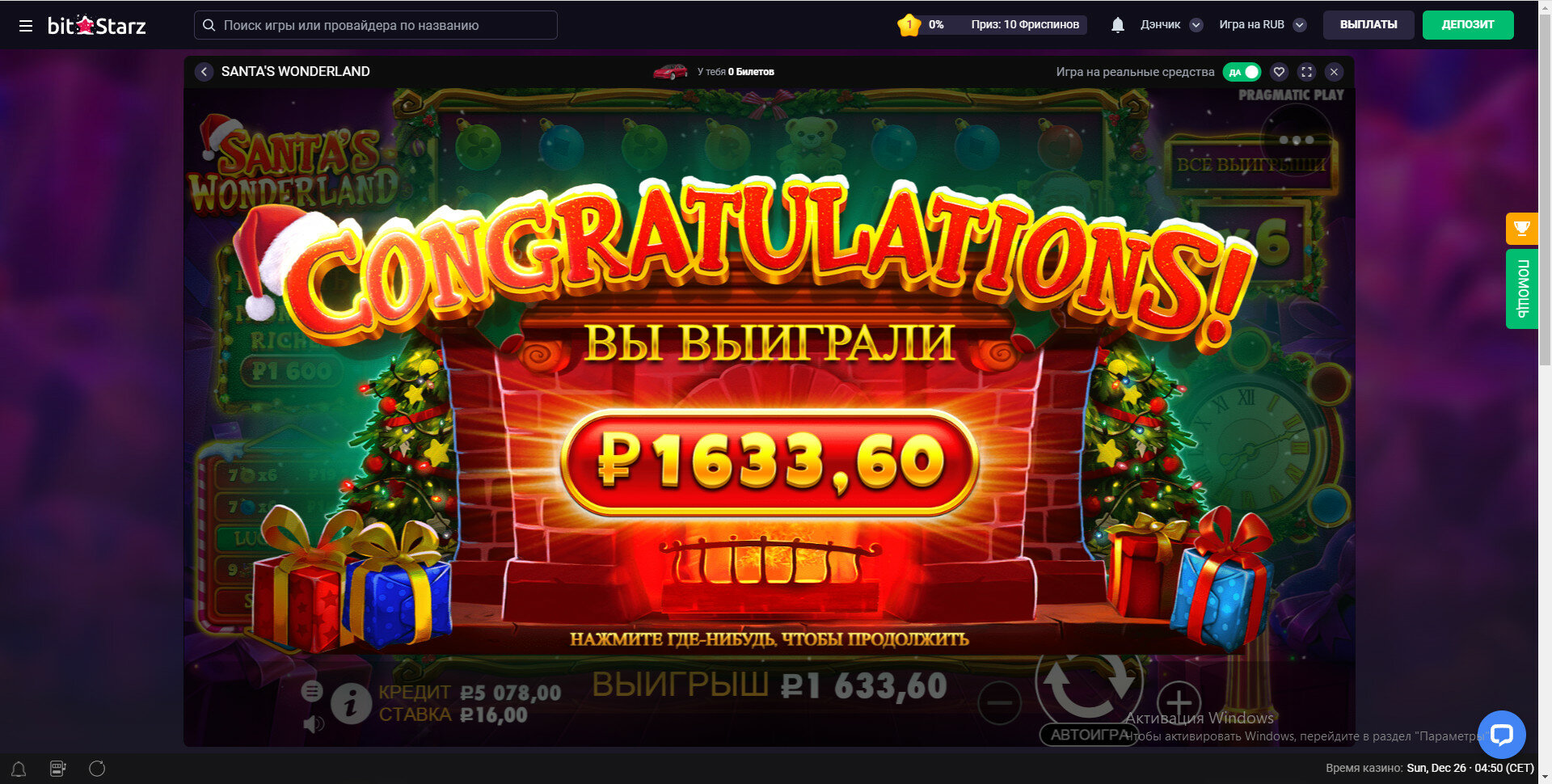The image size is (1552, 784).
Task: Go back from Santa's Wonderland game
Action: click(204, 72)
